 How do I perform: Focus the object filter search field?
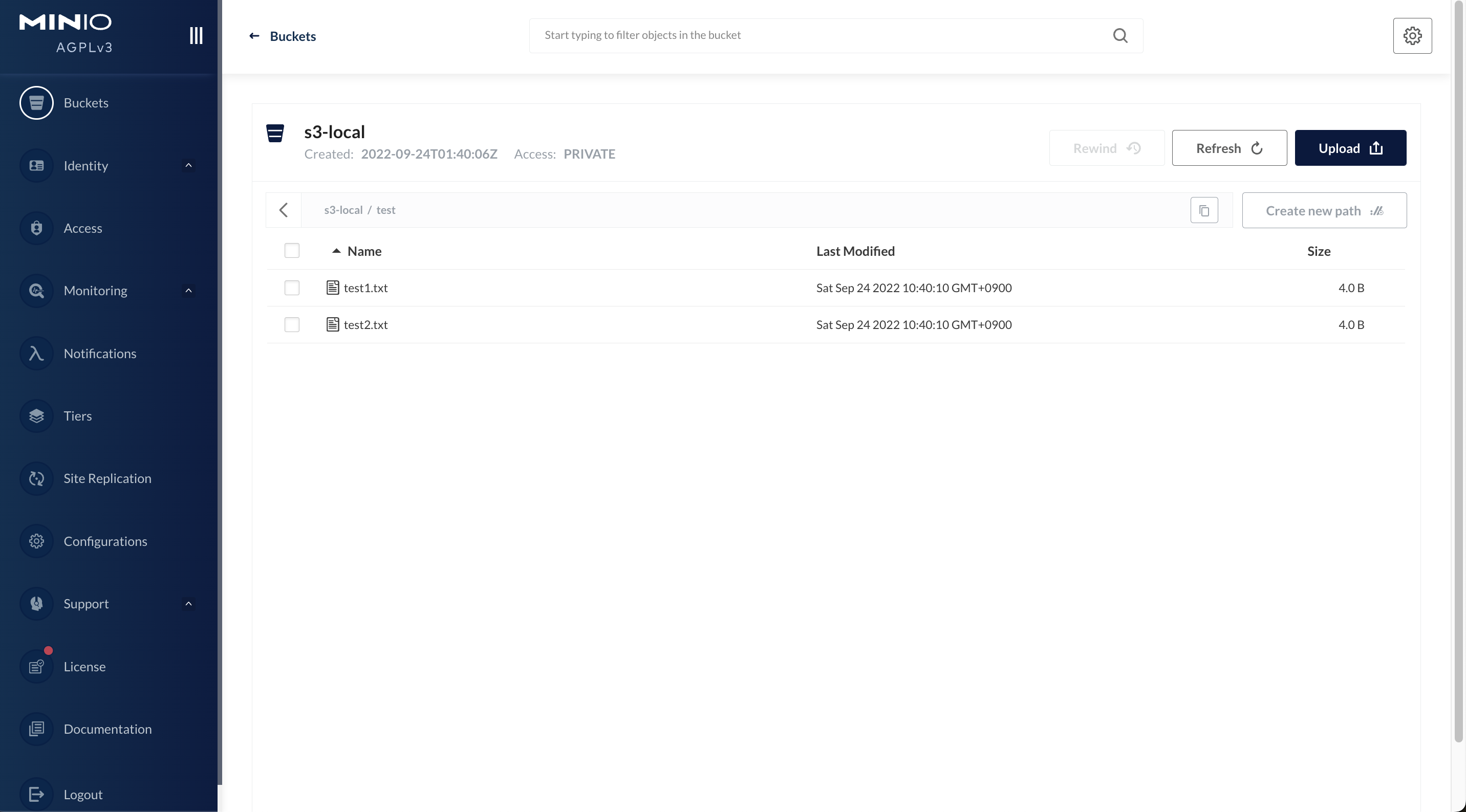click(x=820, y=35)
